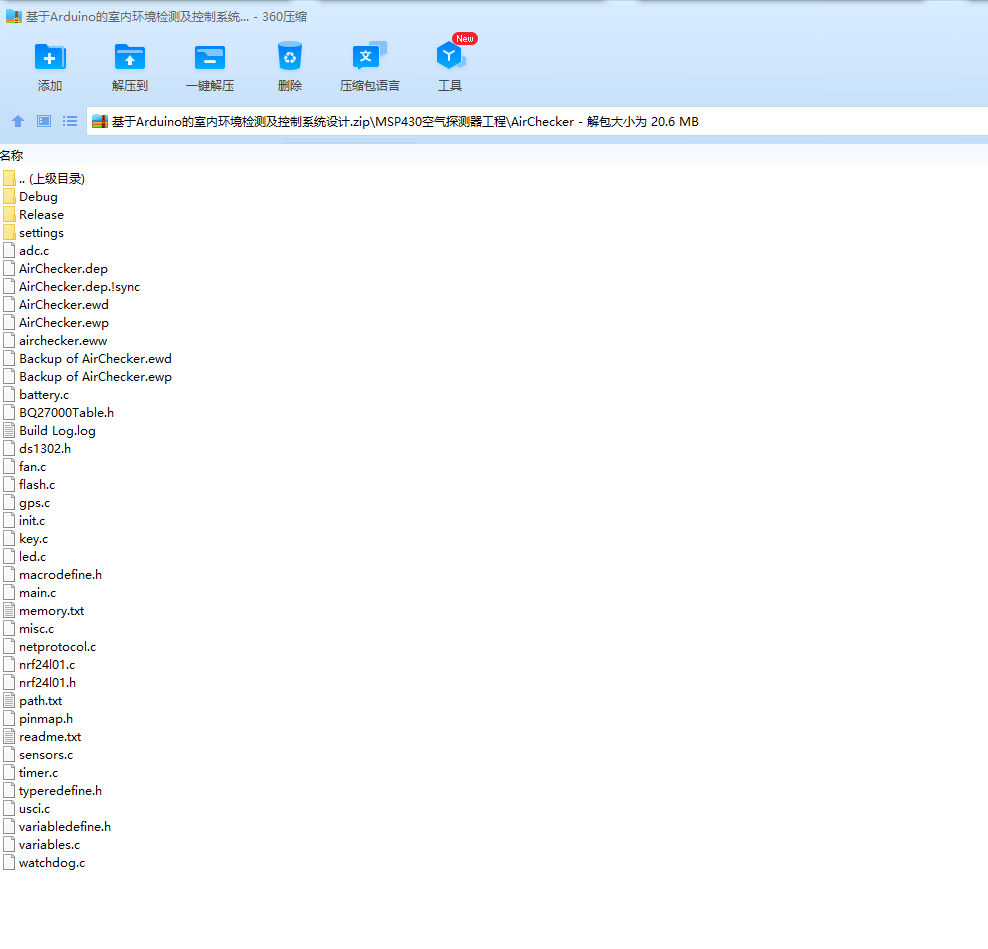Image resolution: width=988 pixels, height=949 pixels.
Task: Select Backup of AirChecker.ewp
Action: 88,377
